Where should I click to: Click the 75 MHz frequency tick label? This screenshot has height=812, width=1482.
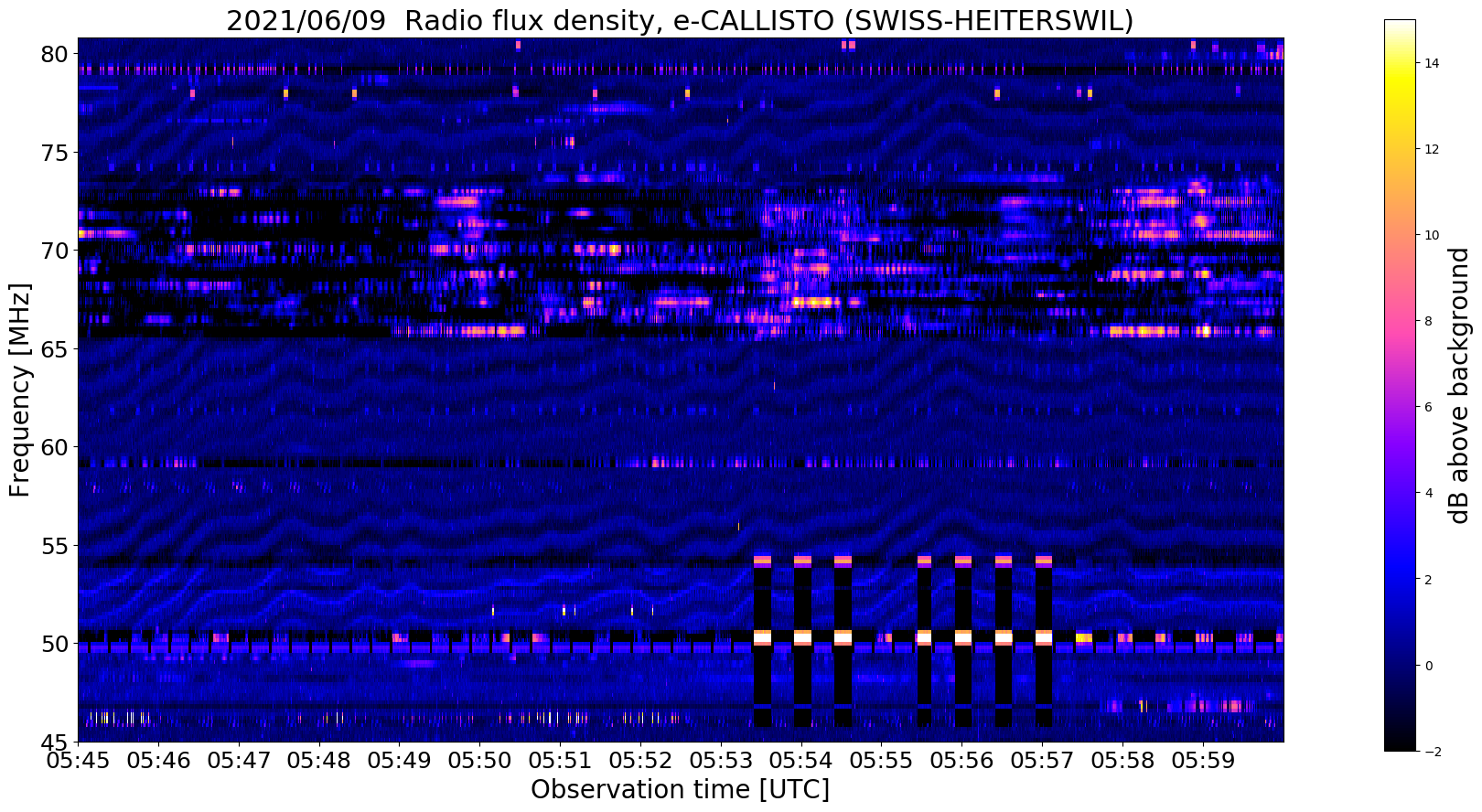pyautogui.click(x=55, y=153)
